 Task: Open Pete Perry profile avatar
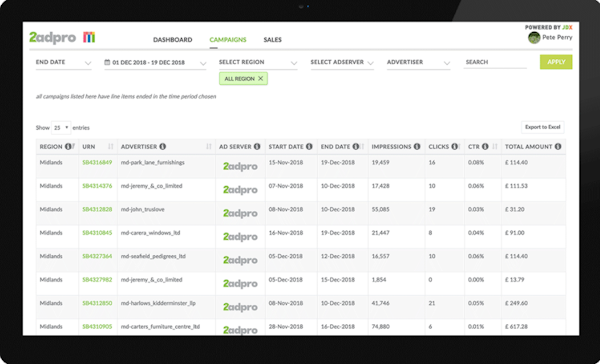pyautogui.click(x=534, y=38)
